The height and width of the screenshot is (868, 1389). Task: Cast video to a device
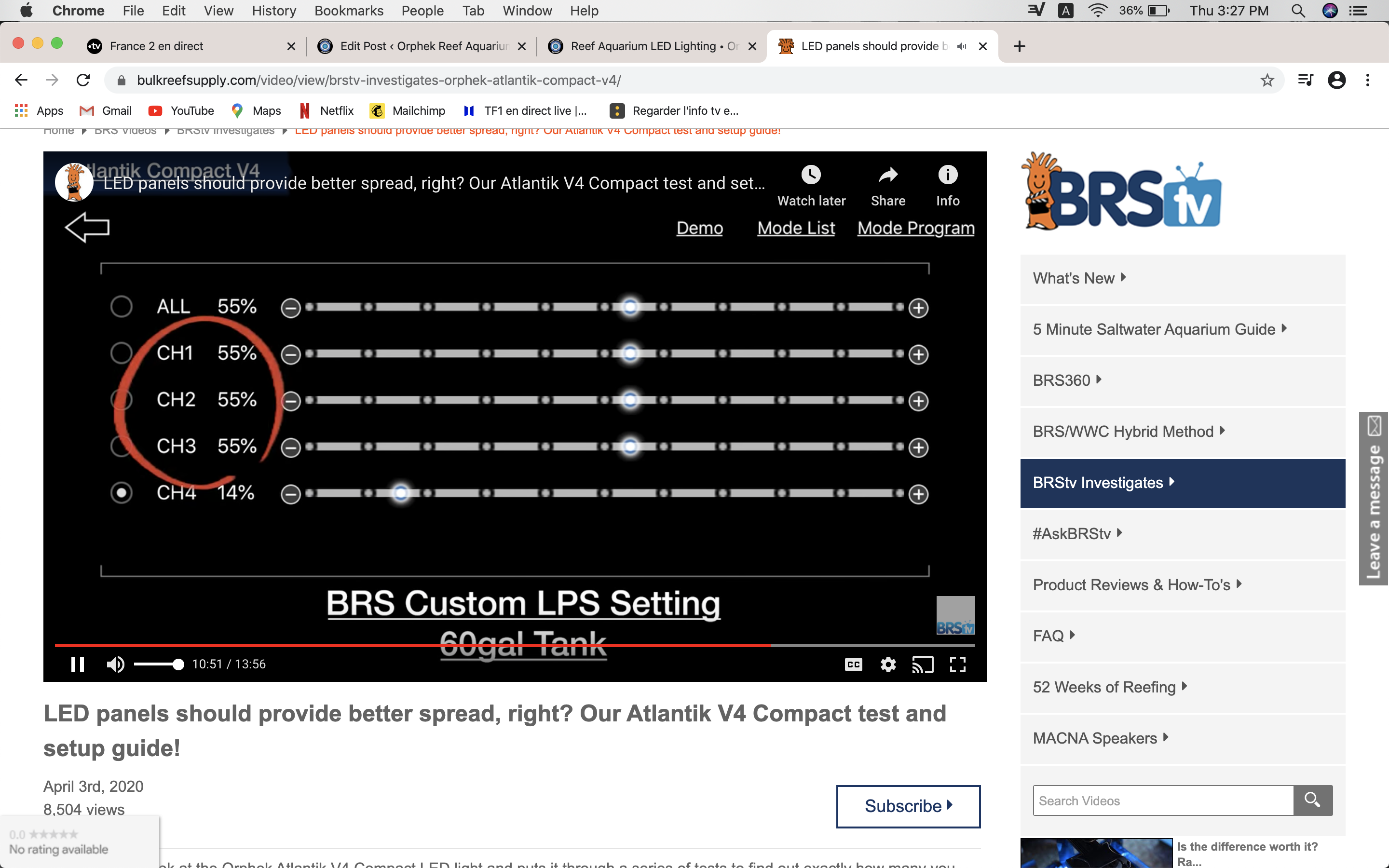point(922,664)
